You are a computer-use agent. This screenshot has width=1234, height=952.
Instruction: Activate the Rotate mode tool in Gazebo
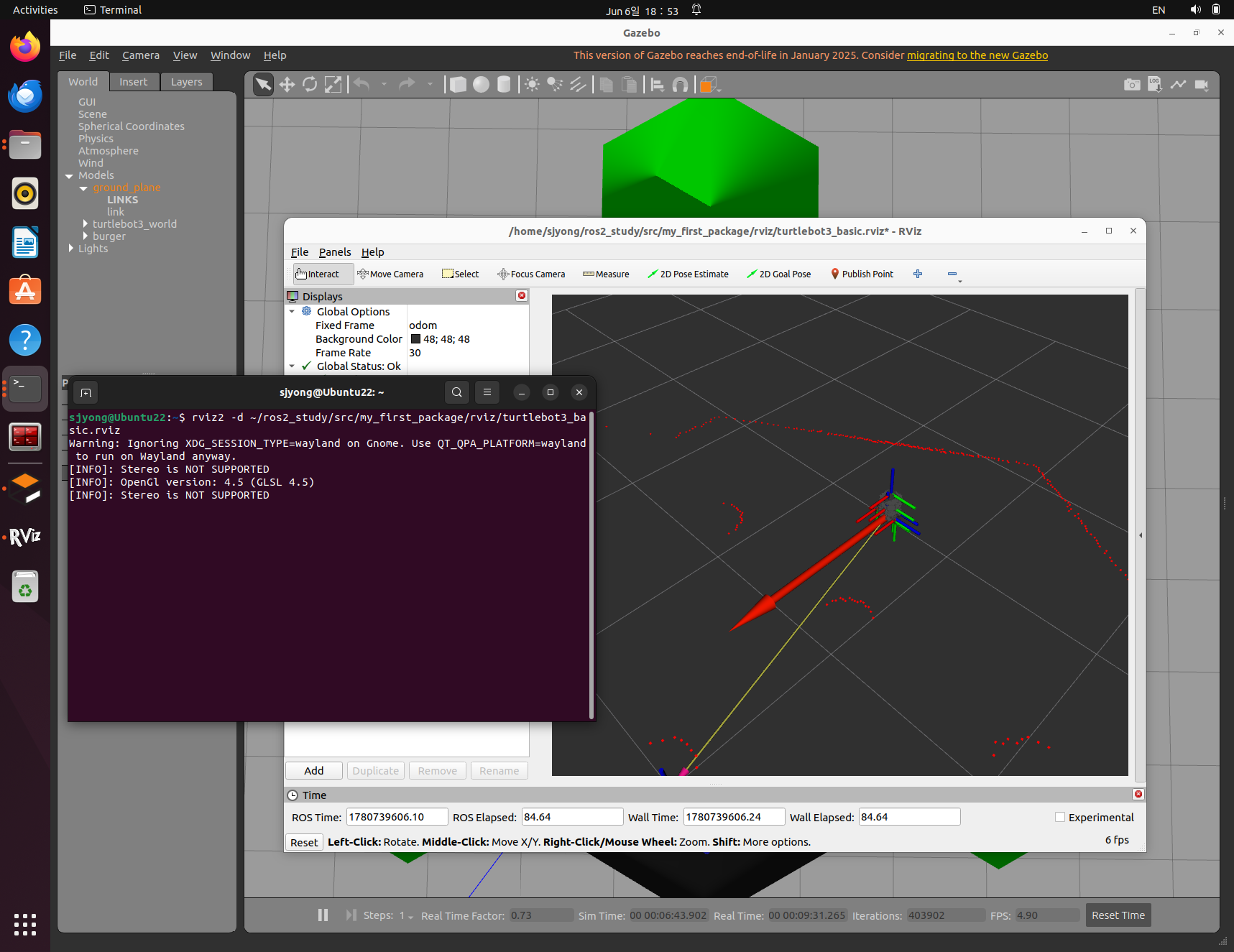click(x=310, y=85)
